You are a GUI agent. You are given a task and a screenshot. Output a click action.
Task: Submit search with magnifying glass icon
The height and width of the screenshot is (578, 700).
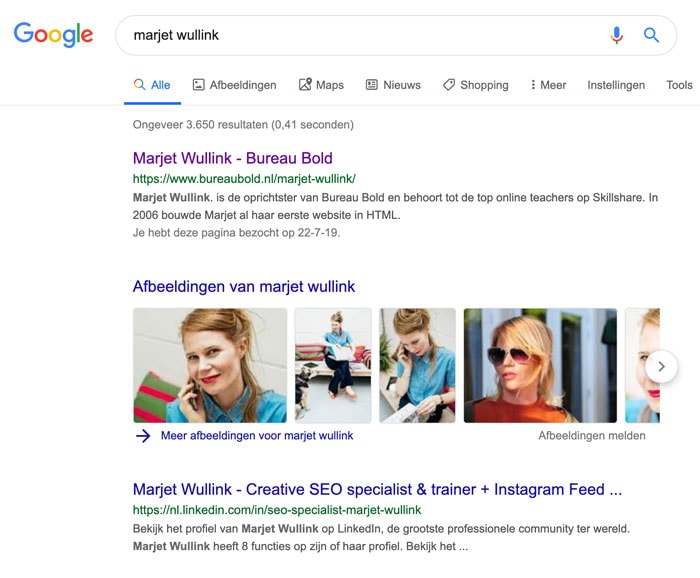pos(651,35)
